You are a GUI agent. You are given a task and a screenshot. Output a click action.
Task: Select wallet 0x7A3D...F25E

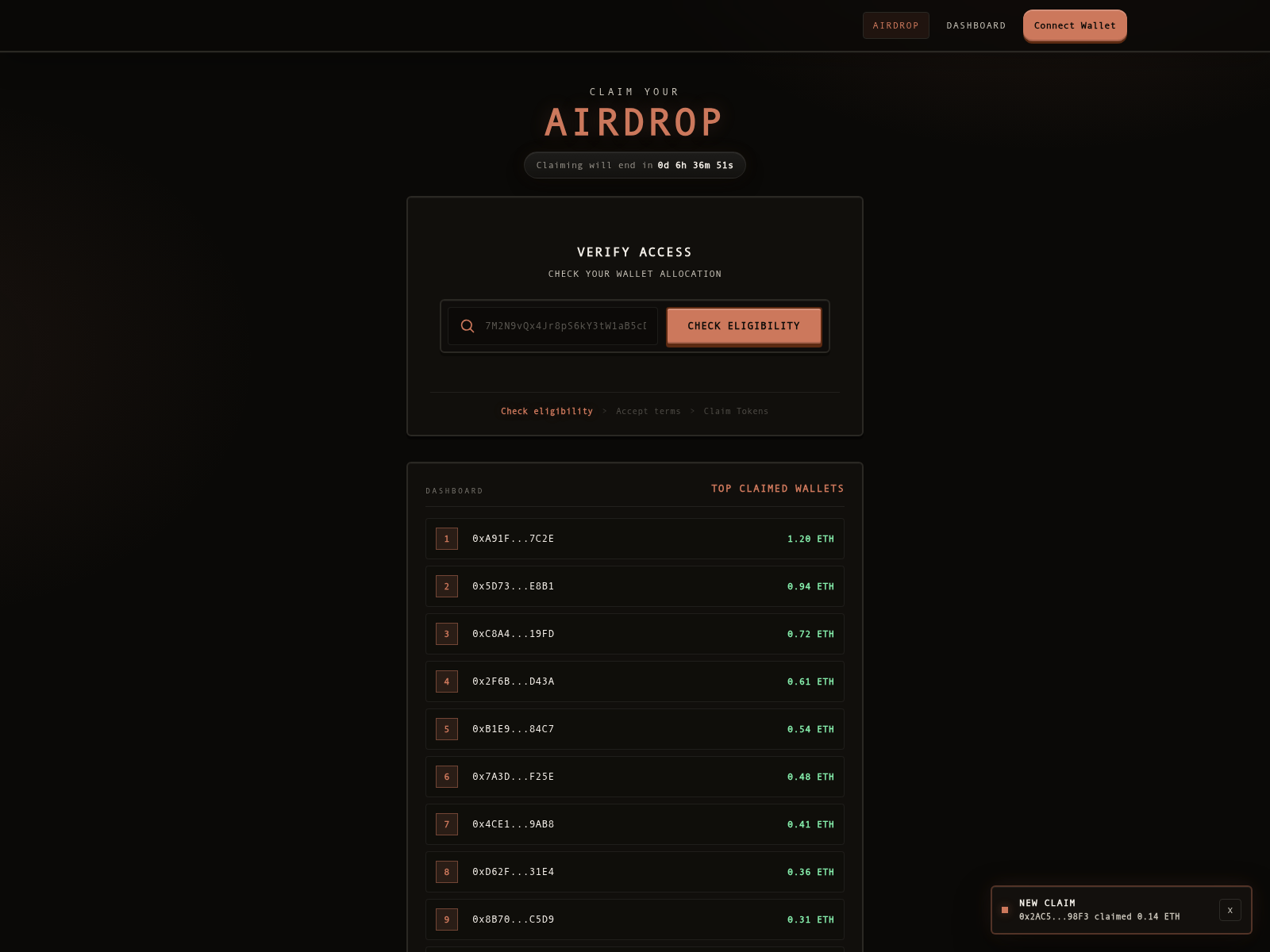point(514,777)
